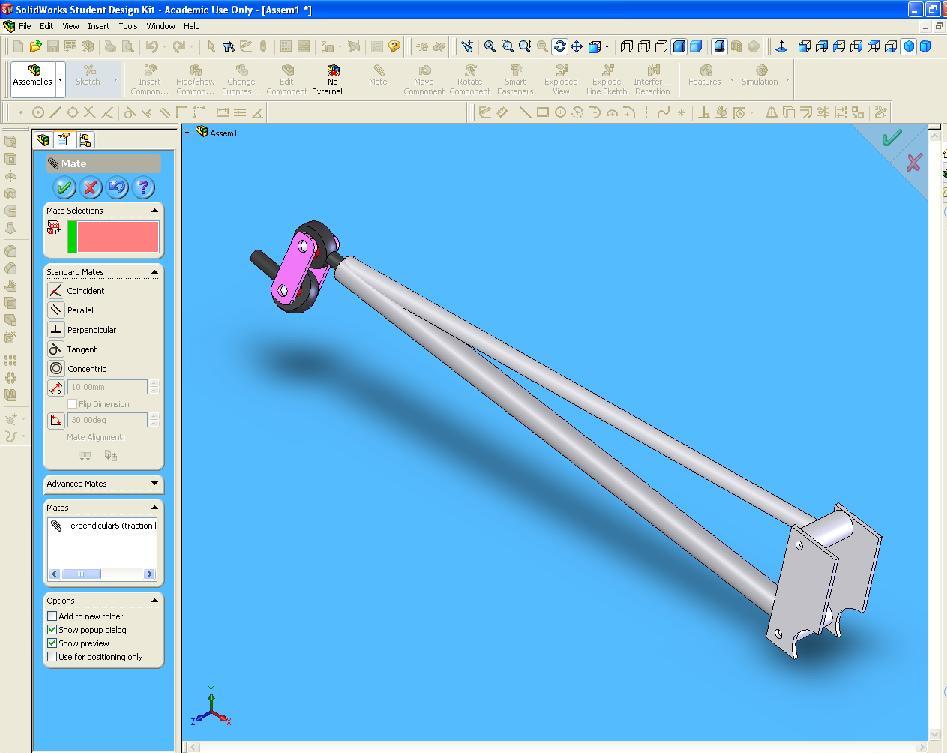
Task: Open the Window menu
Action: 160,25
